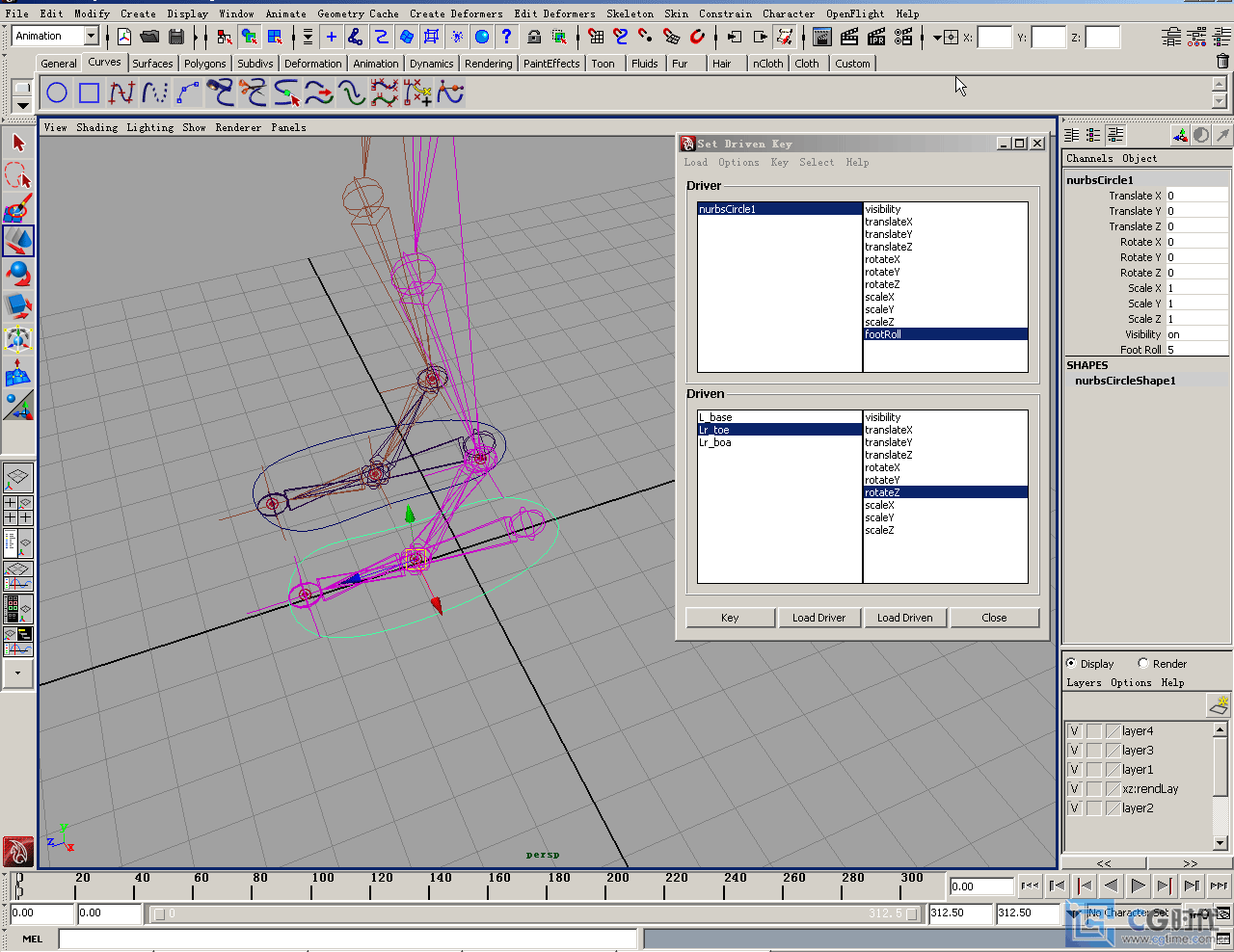Select the Paint Selection tool in toolbox
The image size is (1234, 952).
[18, 208]
